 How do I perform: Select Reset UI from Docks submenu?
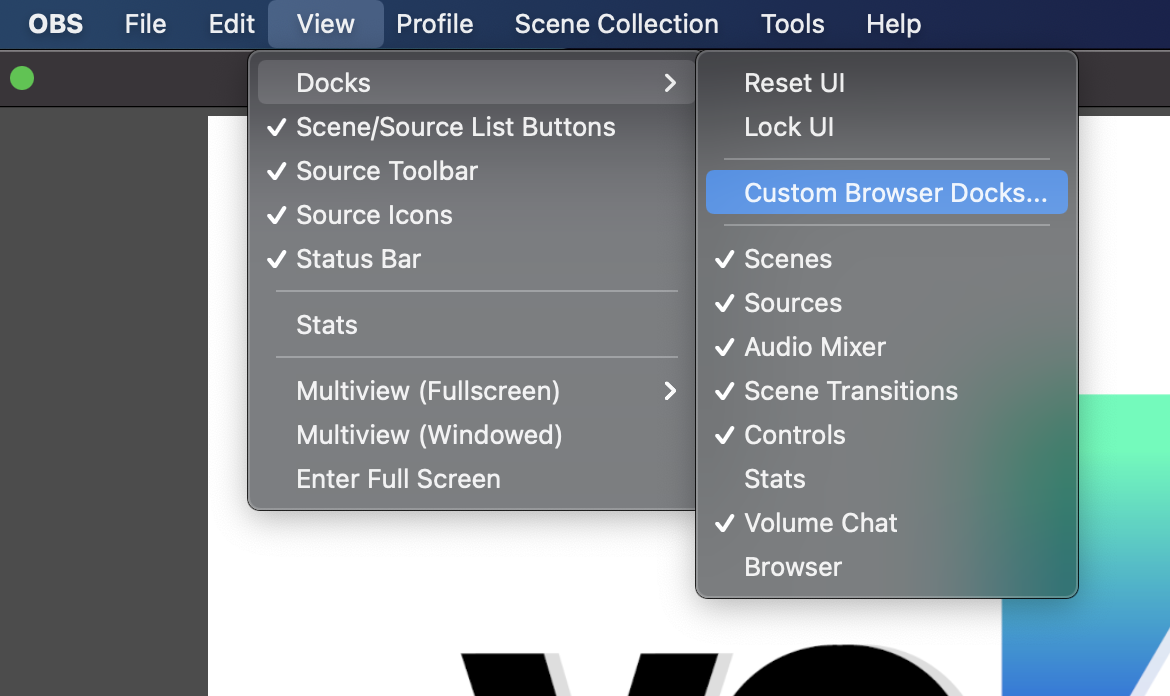pyautogui.click(x=794, y=83)
